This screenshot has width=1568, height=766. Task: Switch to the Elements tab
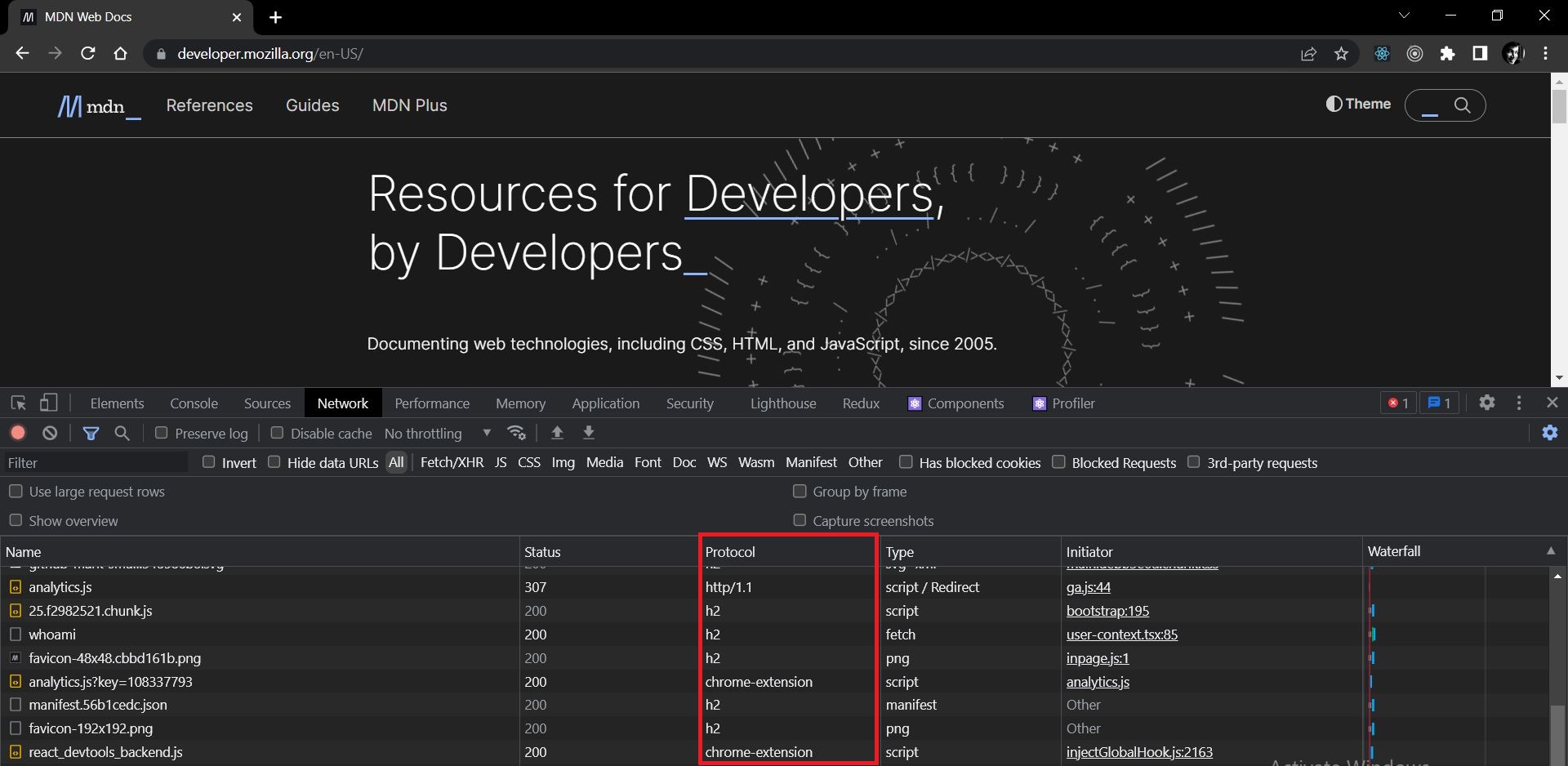pyautogui.click(x=117, y=403)
